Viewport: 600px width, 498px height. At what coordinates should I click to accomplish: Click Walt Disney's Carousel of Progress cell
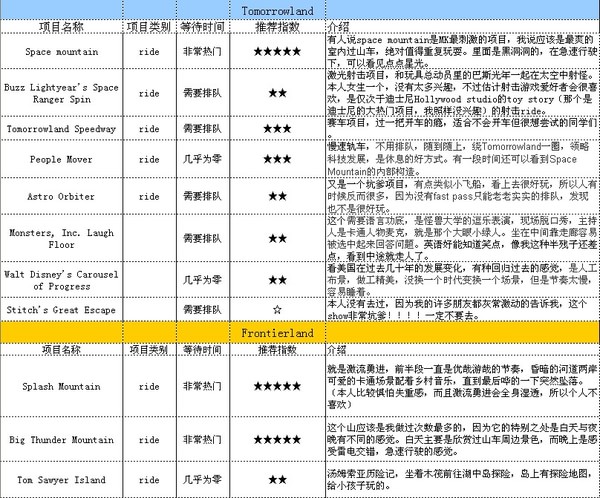pyautogui.click(x=62, y=280)
